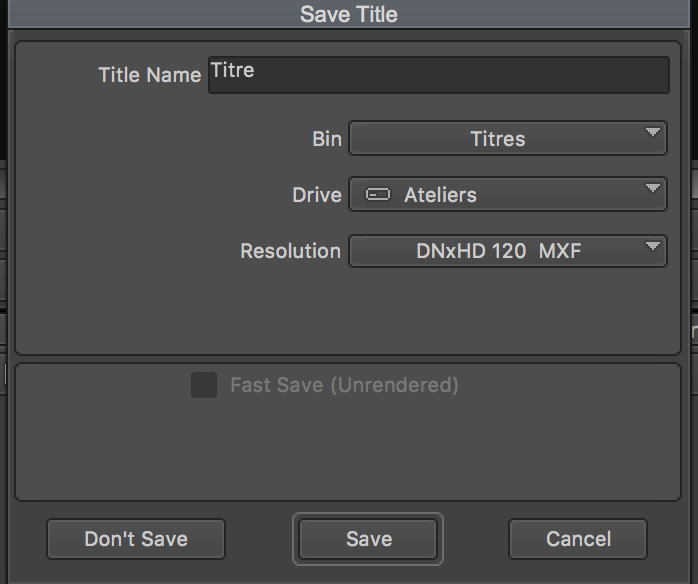This screenshot has height=584, width=698.
Task: Click the Bin dropdown arrow
Action: (x=653, y=132)
